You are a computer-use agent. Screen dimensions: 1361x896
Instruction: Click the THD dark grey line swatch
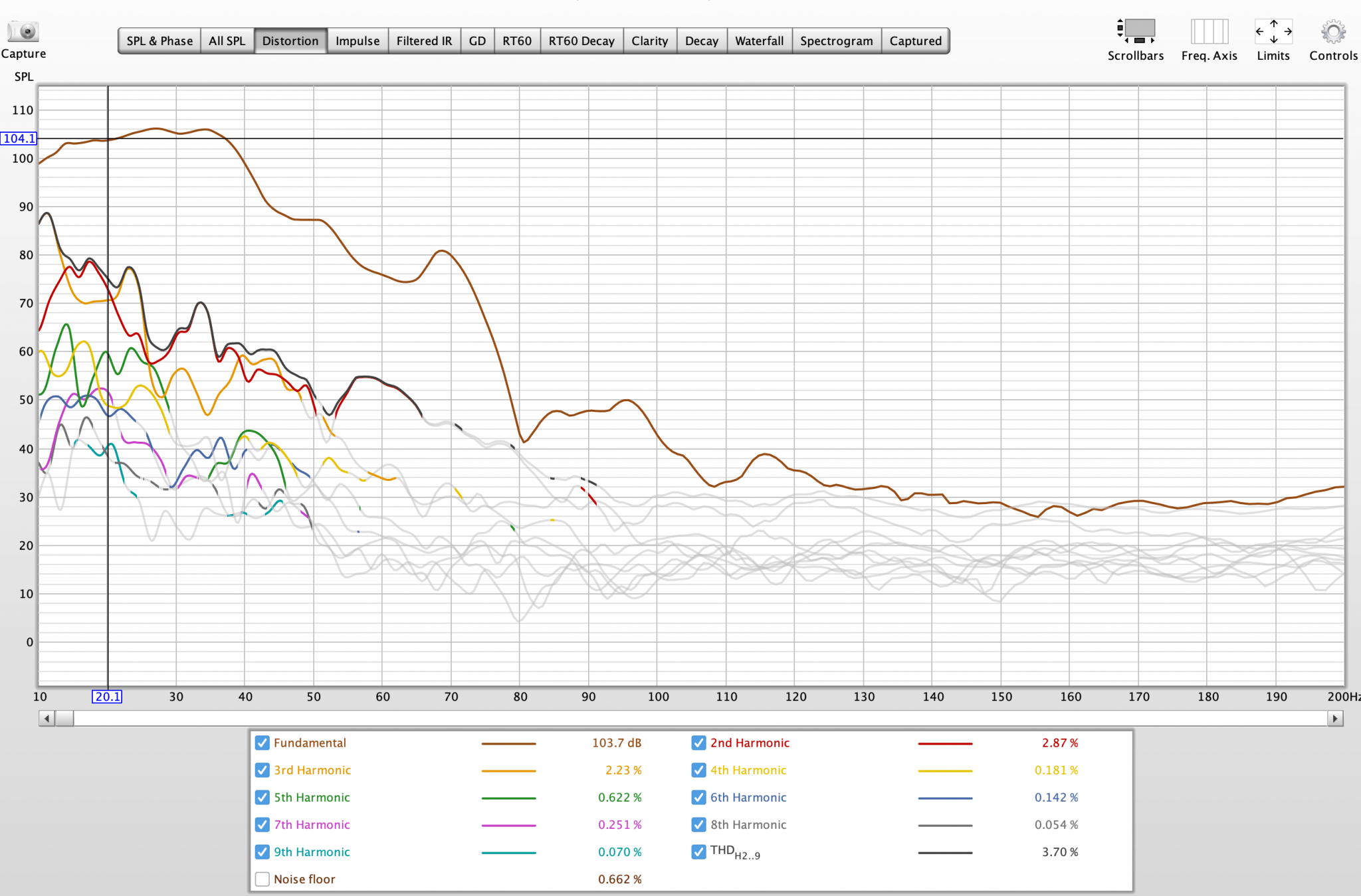pyautogui.click(x=945, y=853)
